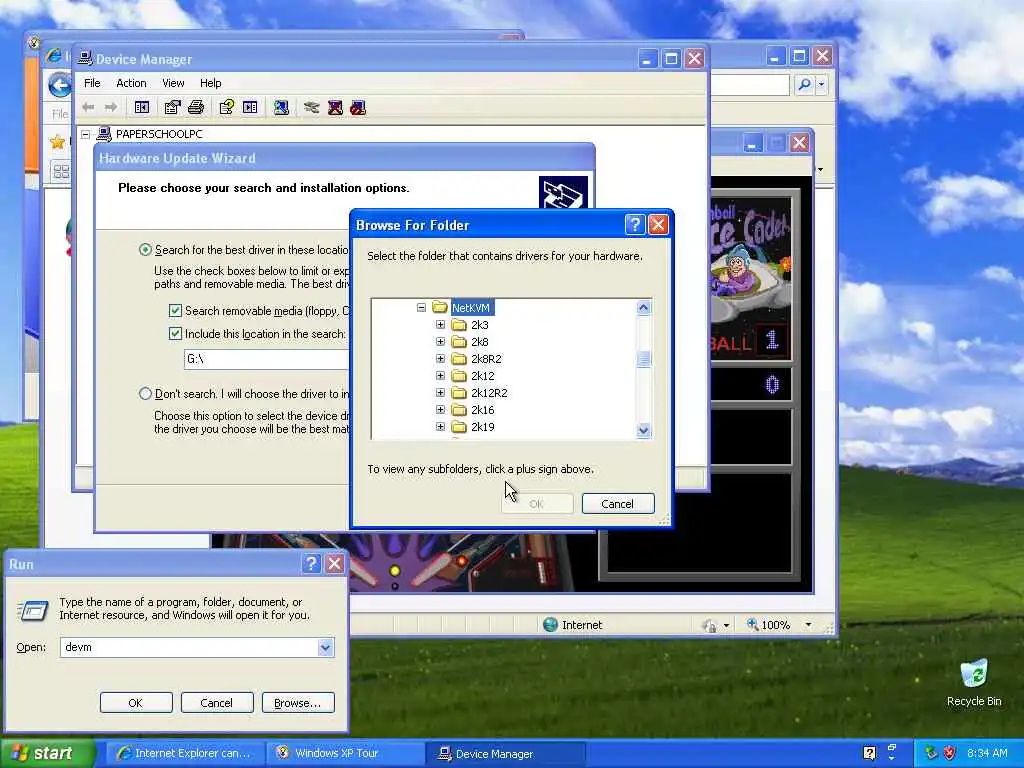
Task: Expand the 2k19 folder
Action: click(x=440, y=426)
